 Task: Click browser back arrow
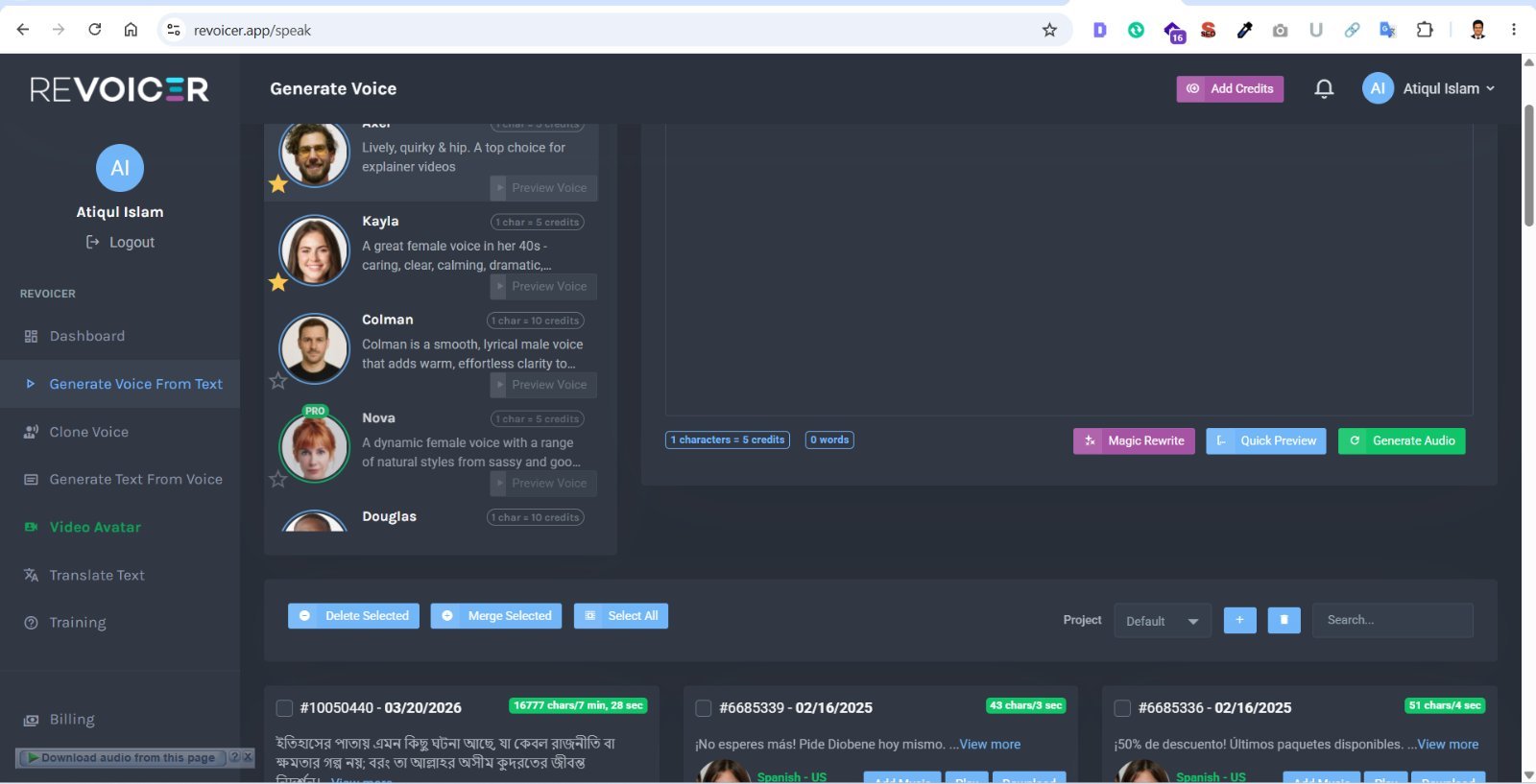(23, 30)
